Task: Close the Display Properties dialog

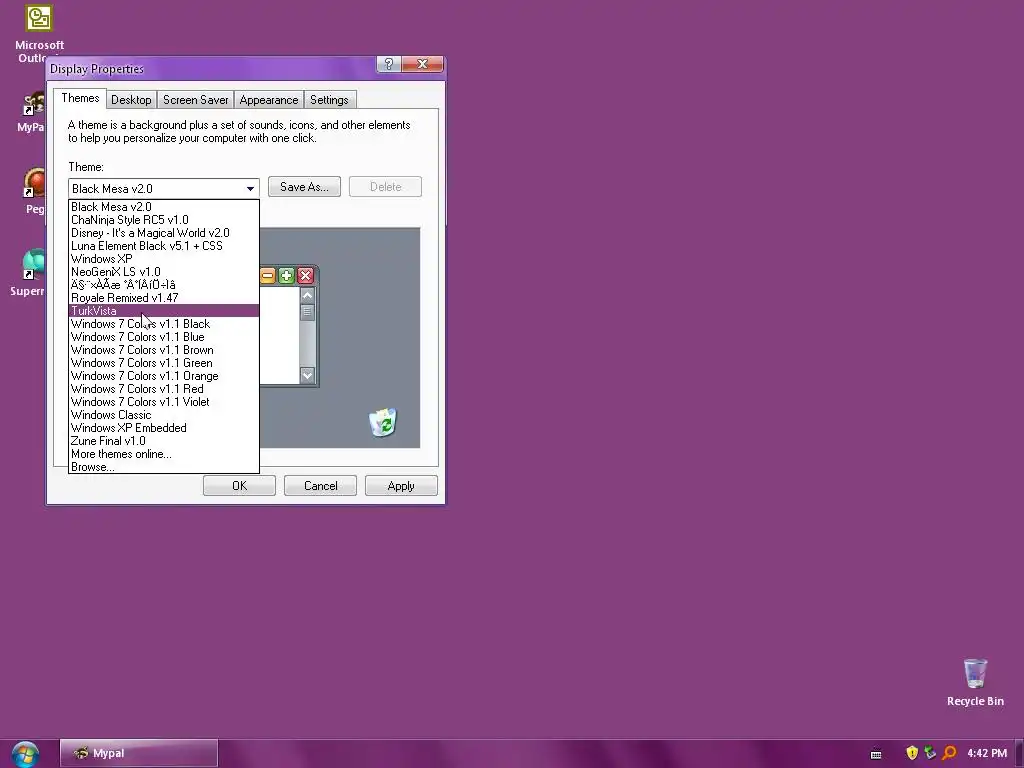Action: coord(423,64)
